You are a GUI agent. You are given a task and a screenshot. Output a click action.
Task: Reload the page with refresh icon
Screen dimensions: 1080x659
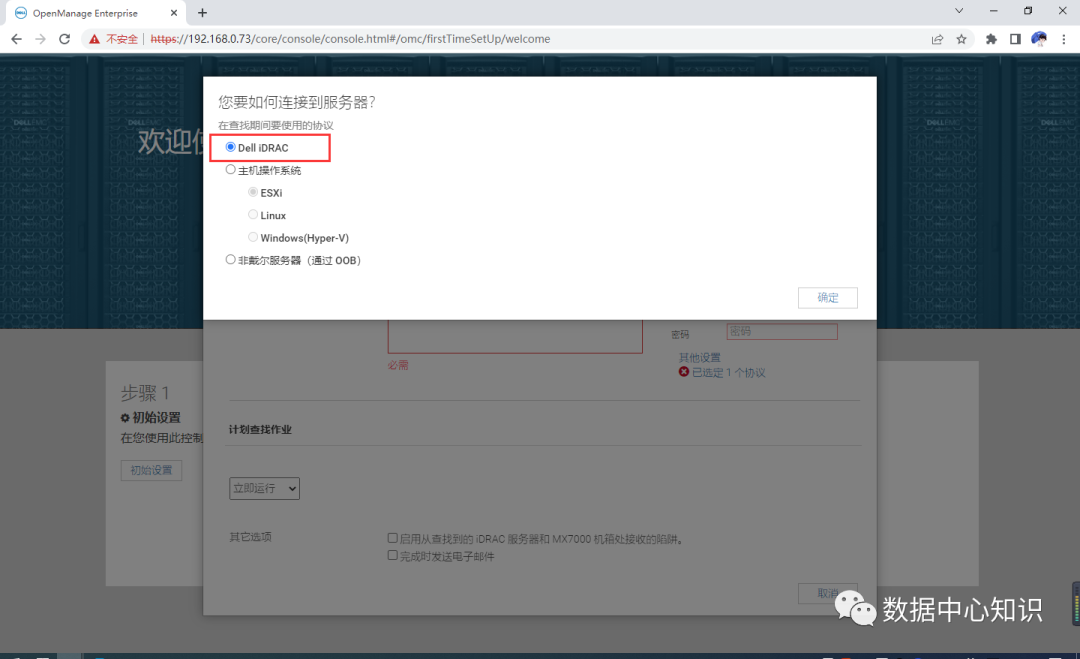[64, 39]
